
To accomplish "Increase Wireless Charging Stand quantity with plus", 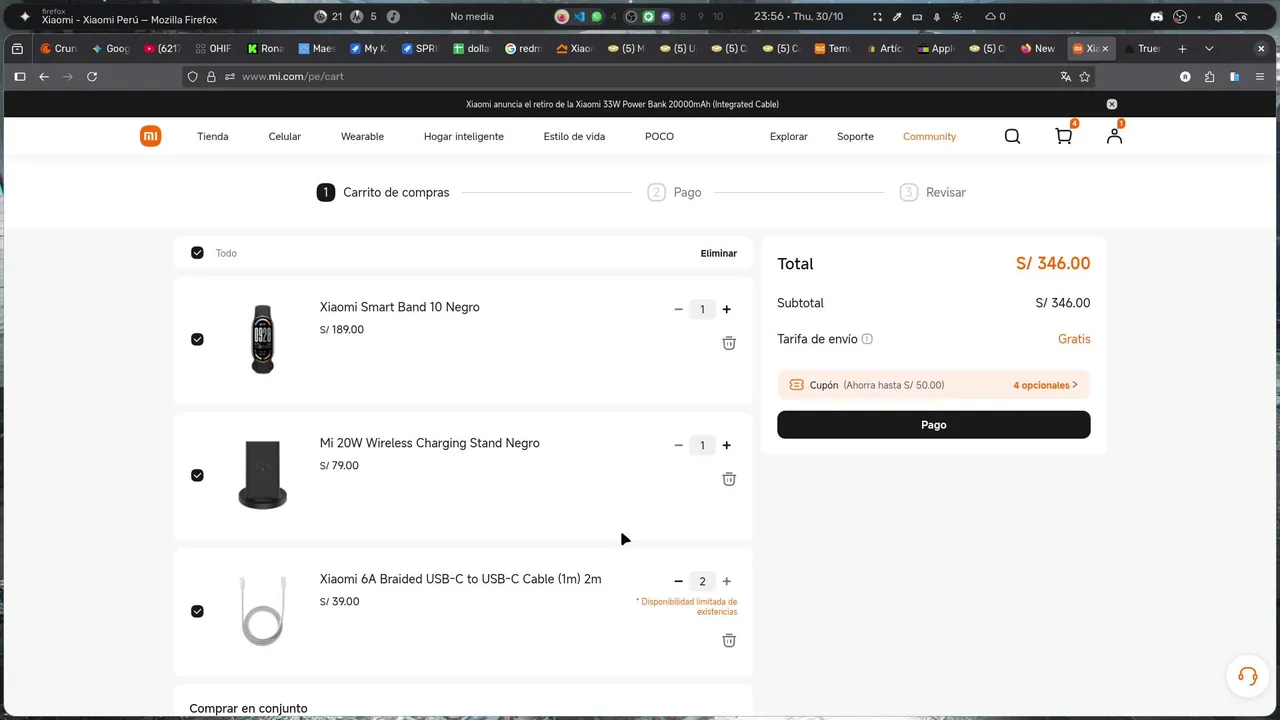I will click(x=727, y=446).
